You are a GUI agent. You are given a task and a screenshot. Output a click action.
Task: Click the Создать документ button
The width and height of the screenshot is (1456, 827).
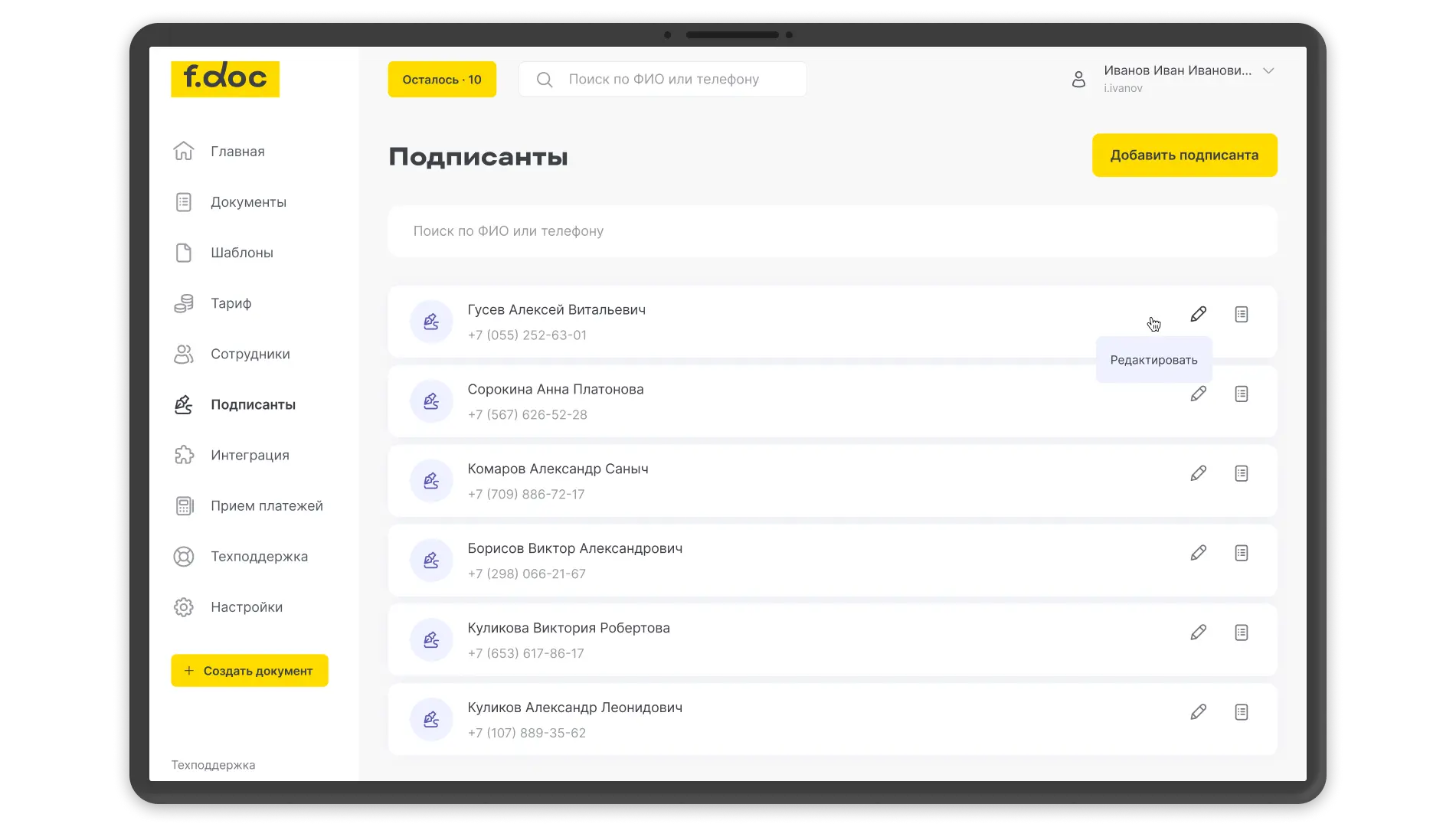click(250, 671)
